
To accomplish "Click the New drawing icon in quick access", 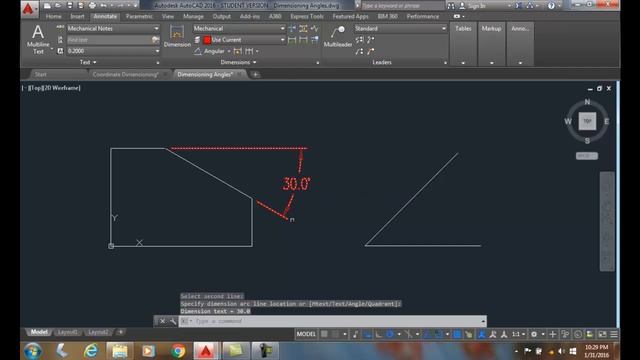I will (x=47, y=5).
